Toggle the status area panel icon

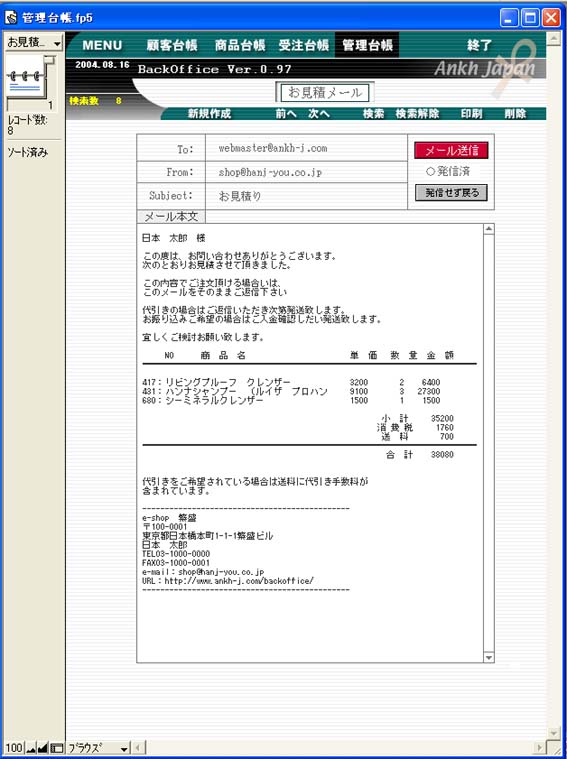point(56,748)
